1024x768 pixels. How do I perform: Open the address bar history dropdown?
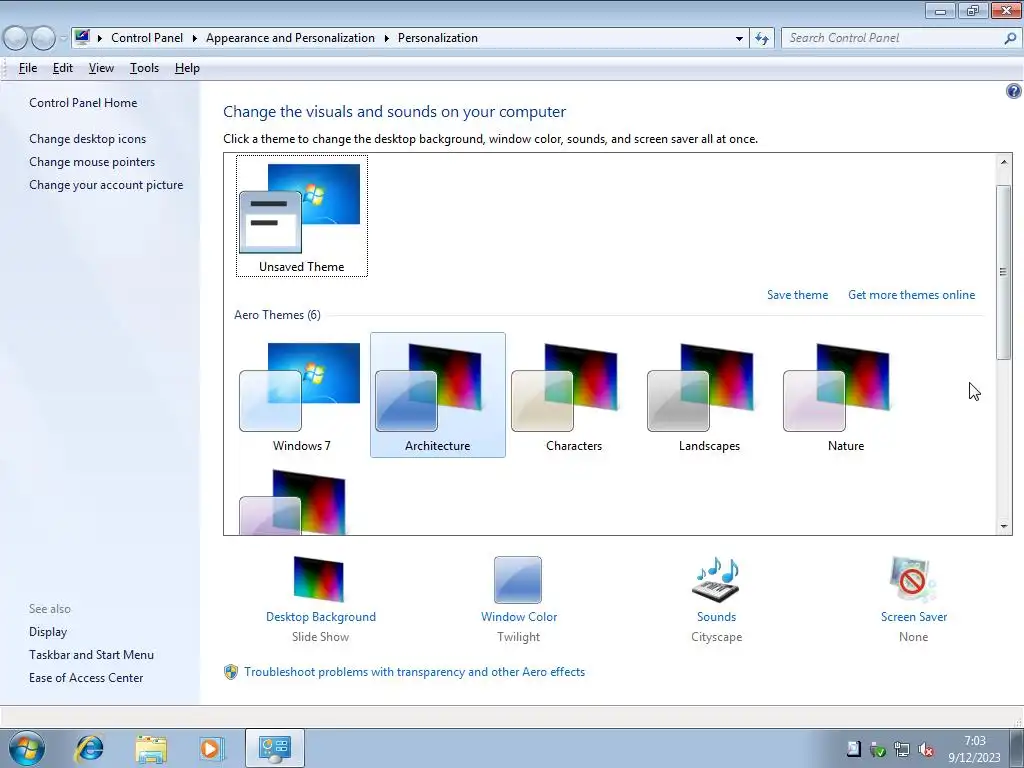(x=739, y=39)
